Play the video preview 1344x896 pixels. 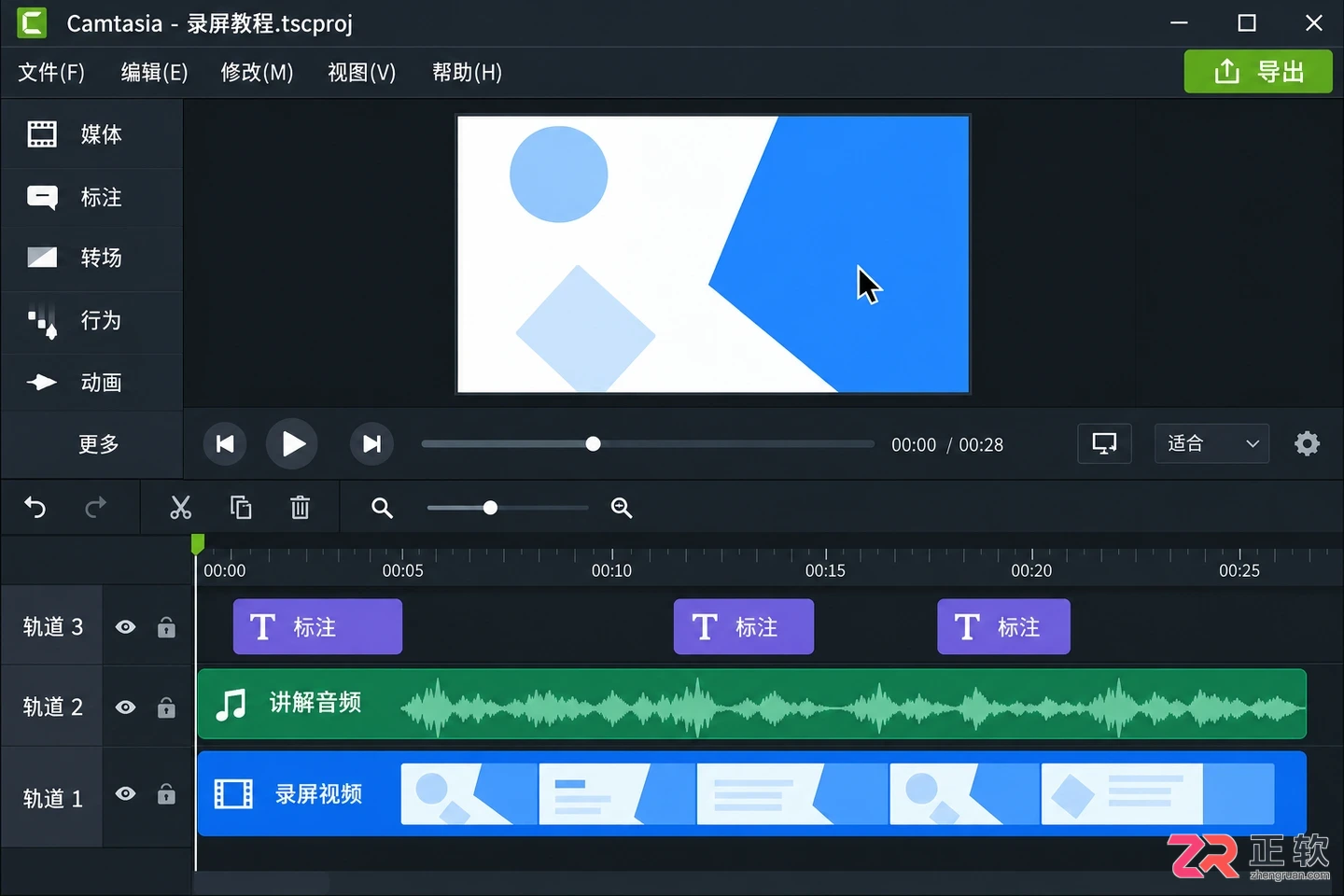point(292,443)
